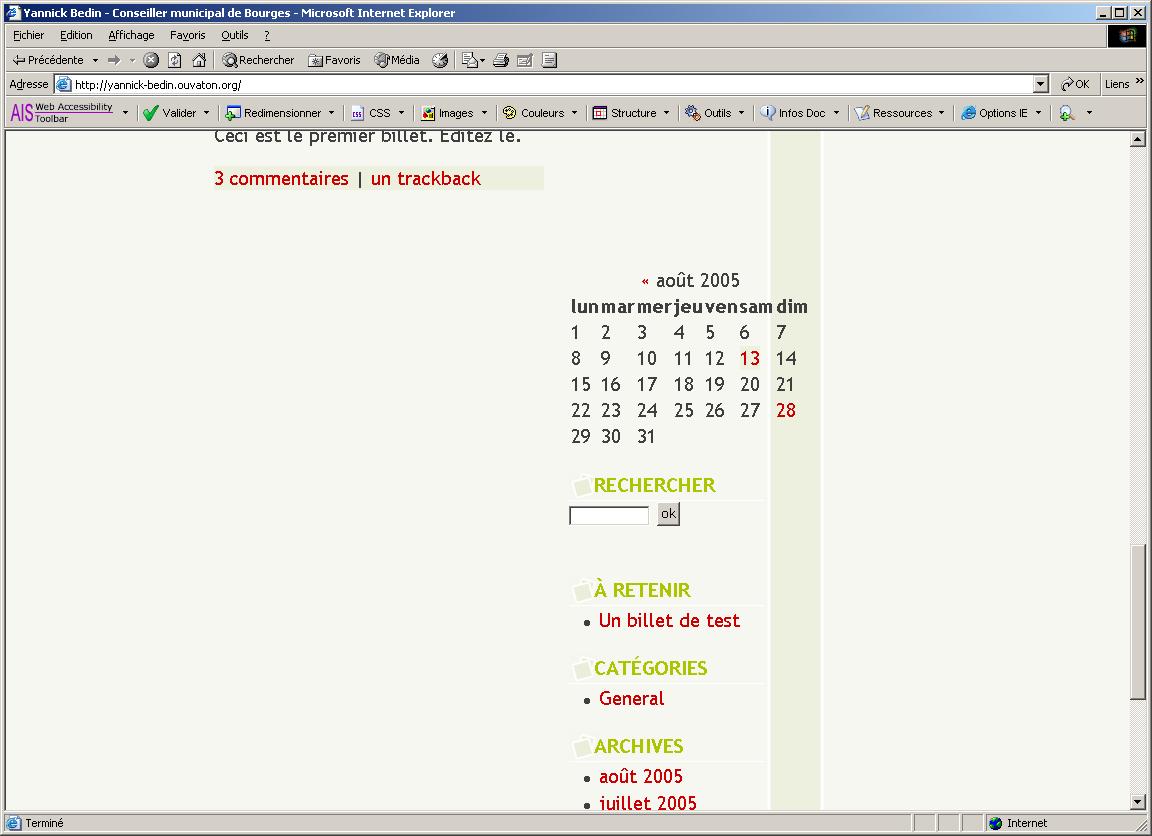Open the Rechercher search toolbar button
The height and width of the screenshot is (836, 1152).
pos(258,60)
